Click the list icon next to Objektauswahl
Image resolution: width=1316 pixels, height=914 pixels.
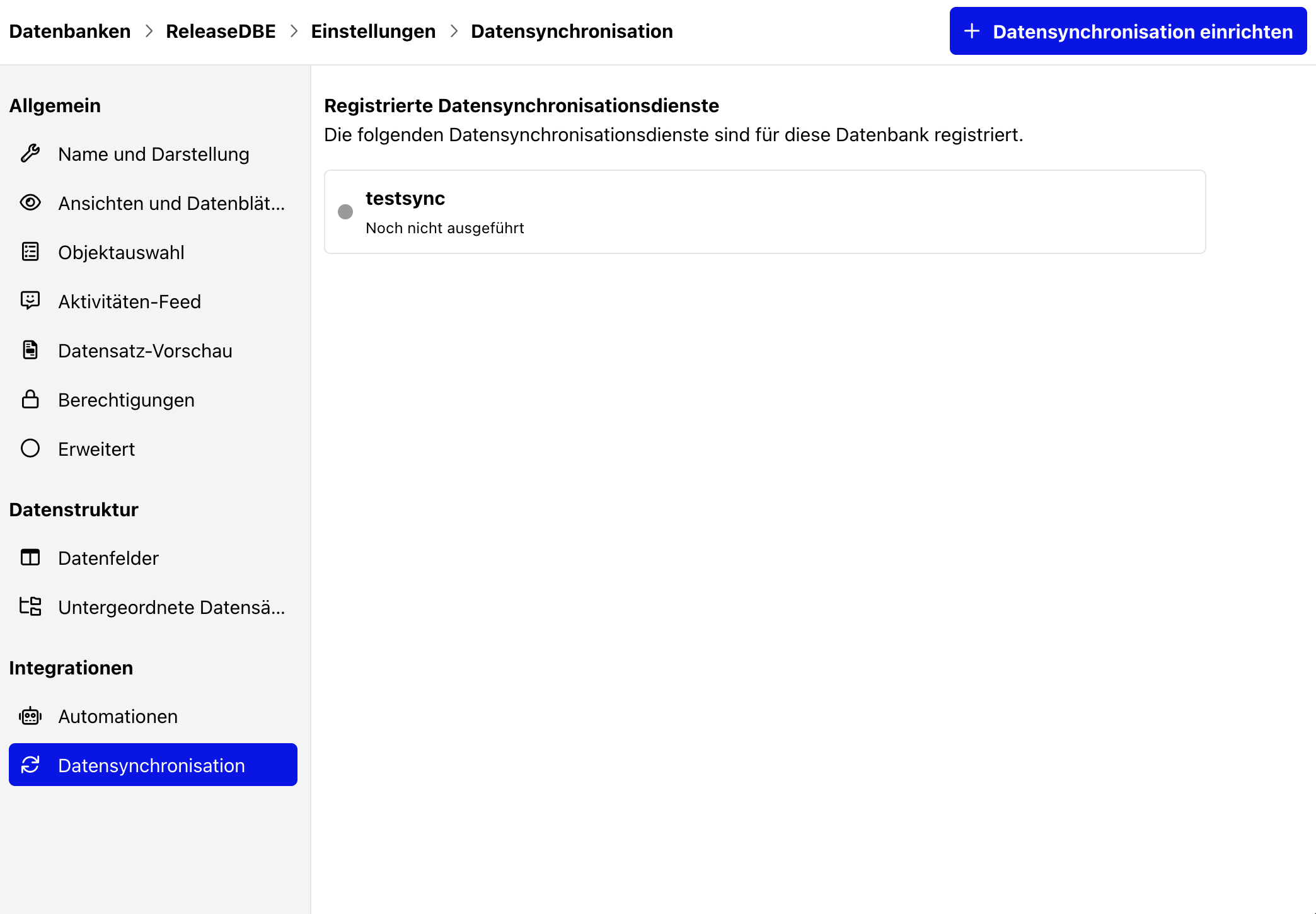tap(30, 252)
